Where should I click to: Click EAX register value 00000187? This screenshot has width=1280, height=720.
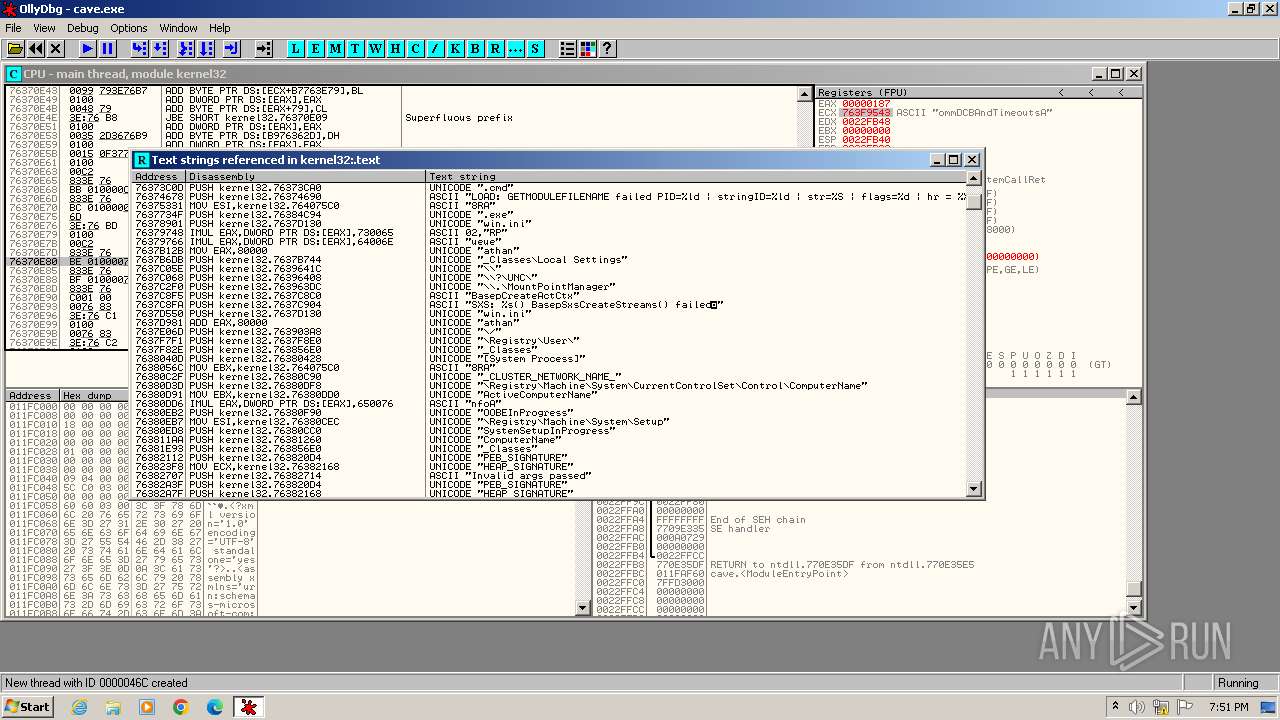coord(866,104)
